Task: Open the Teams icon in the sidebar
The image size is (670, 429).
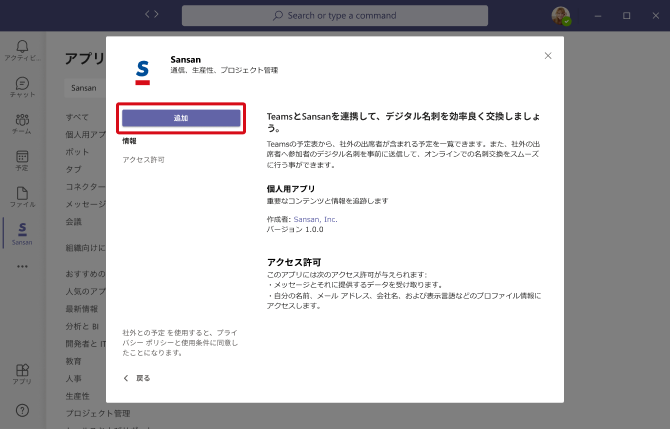Action: (x=22, y=124)
